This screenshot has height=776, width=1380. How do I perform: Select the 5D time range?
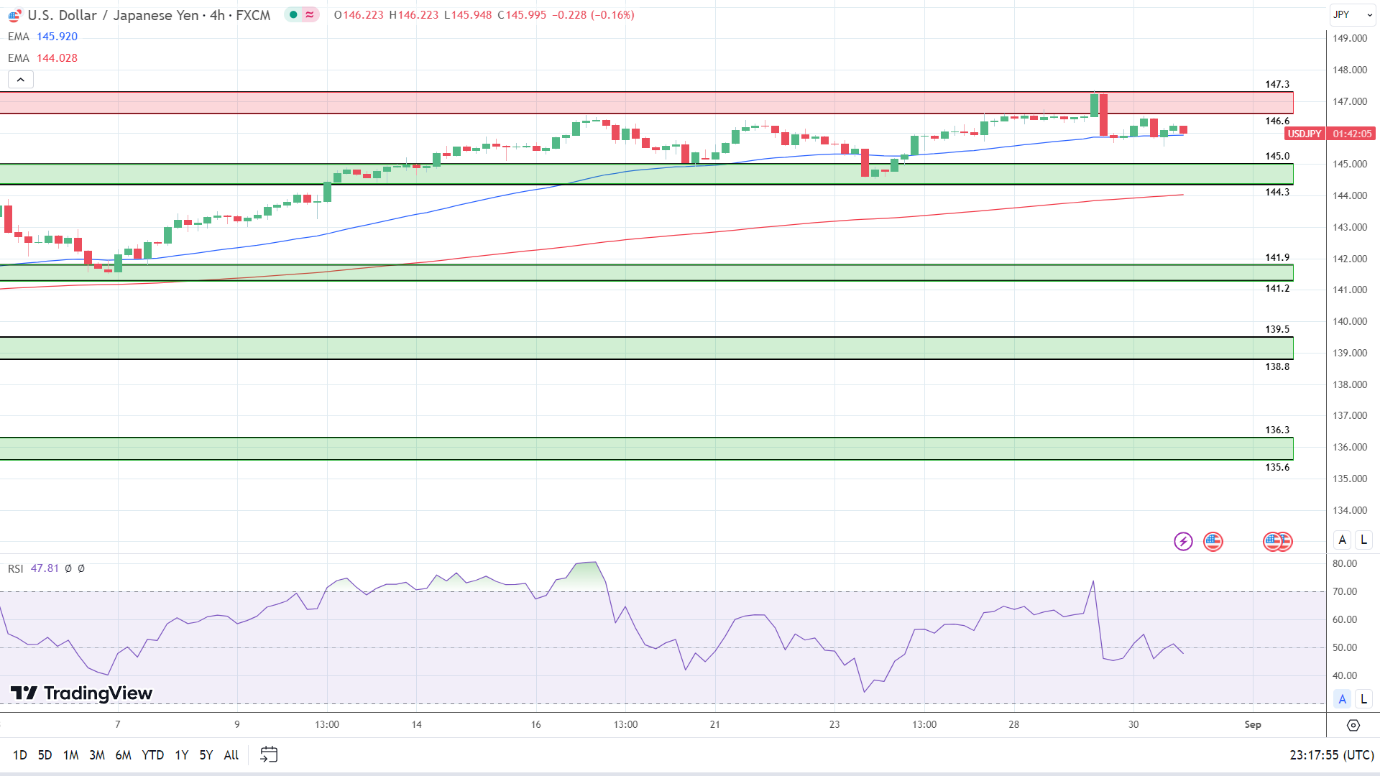coord(45,755)
